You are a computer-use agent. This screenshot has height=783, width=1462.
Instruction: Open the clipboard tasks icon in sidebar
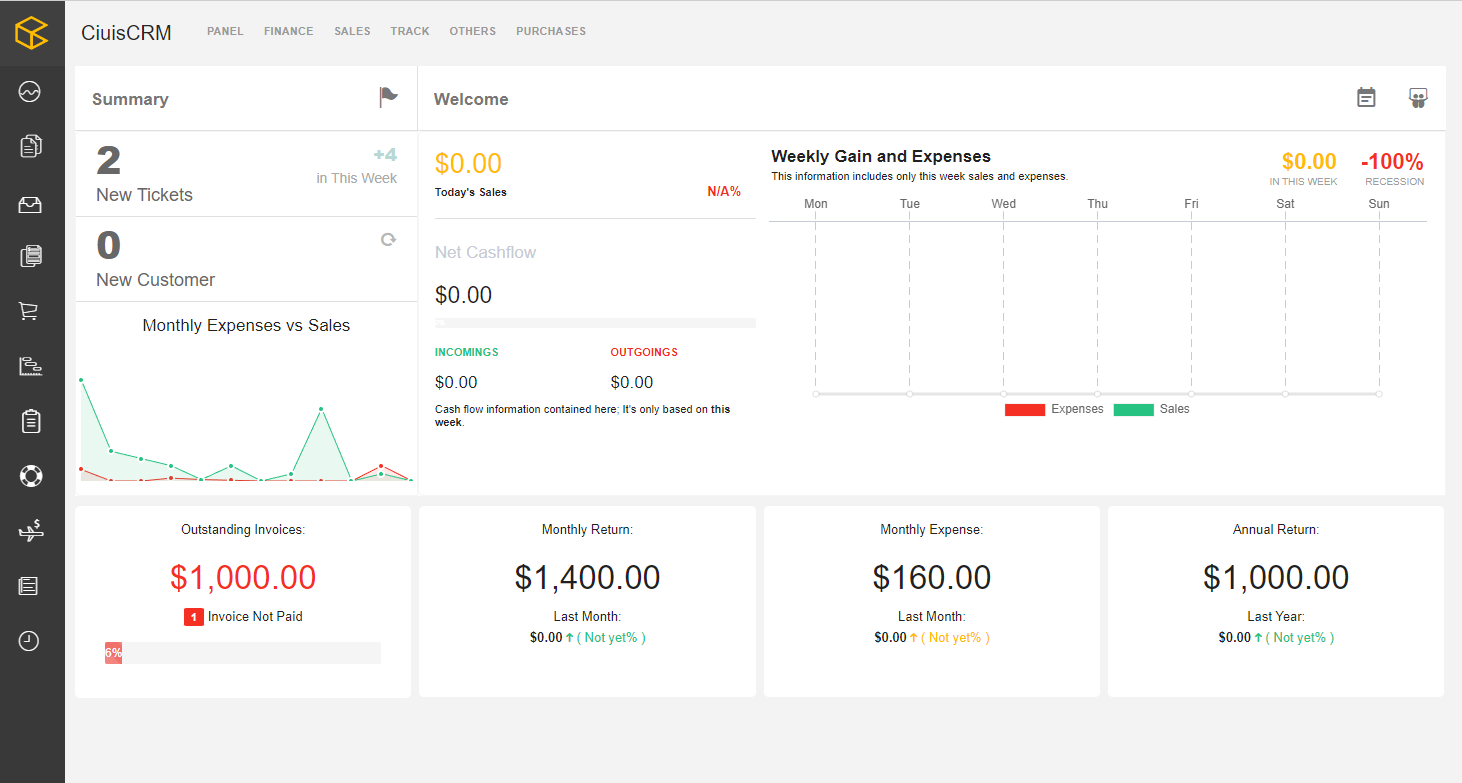pos(30,421)
